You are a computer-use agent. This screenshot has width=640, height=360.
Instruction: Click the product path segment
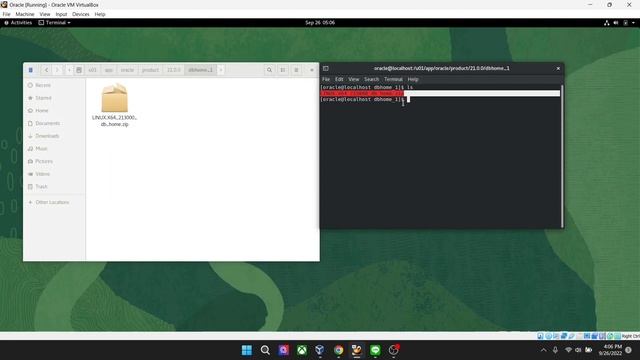[x=150, y=70]
